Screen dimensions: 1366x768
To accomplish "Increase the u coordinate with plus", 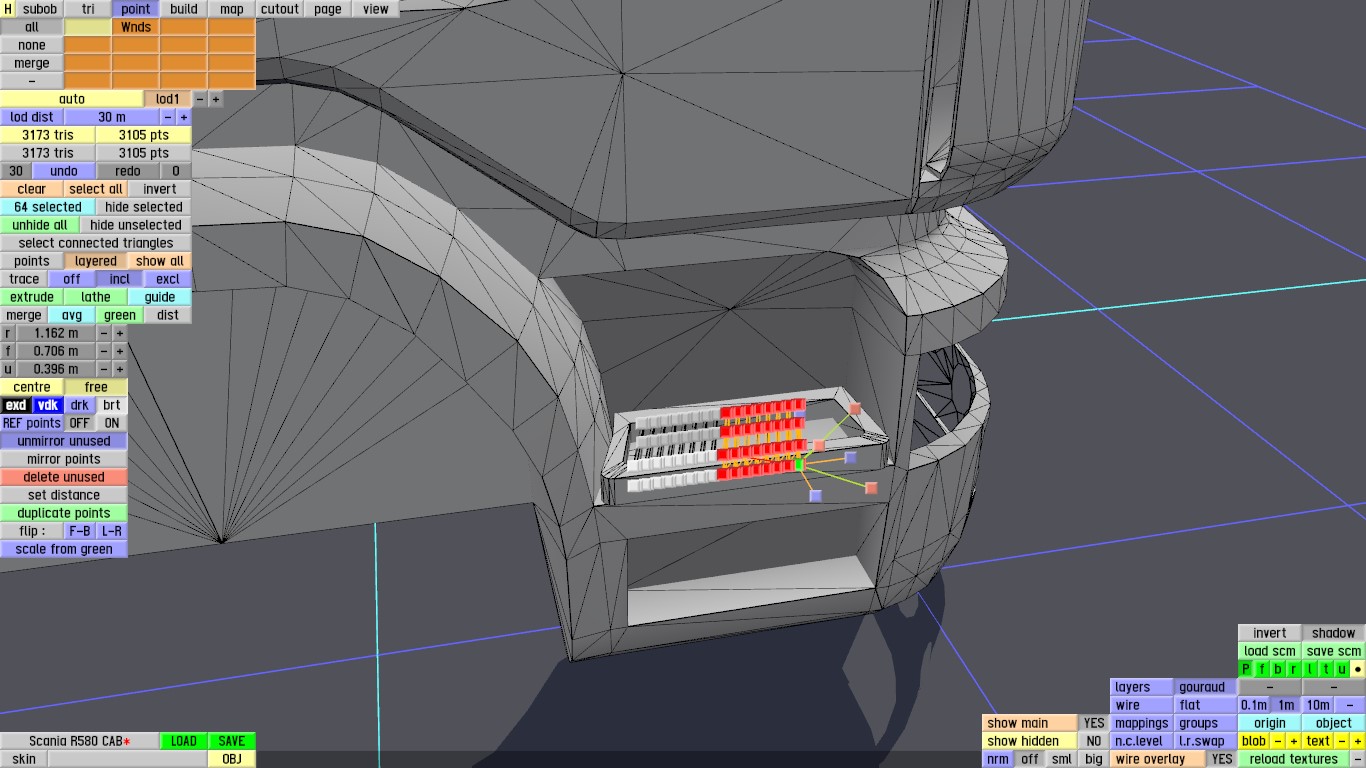I will (120, 369).
